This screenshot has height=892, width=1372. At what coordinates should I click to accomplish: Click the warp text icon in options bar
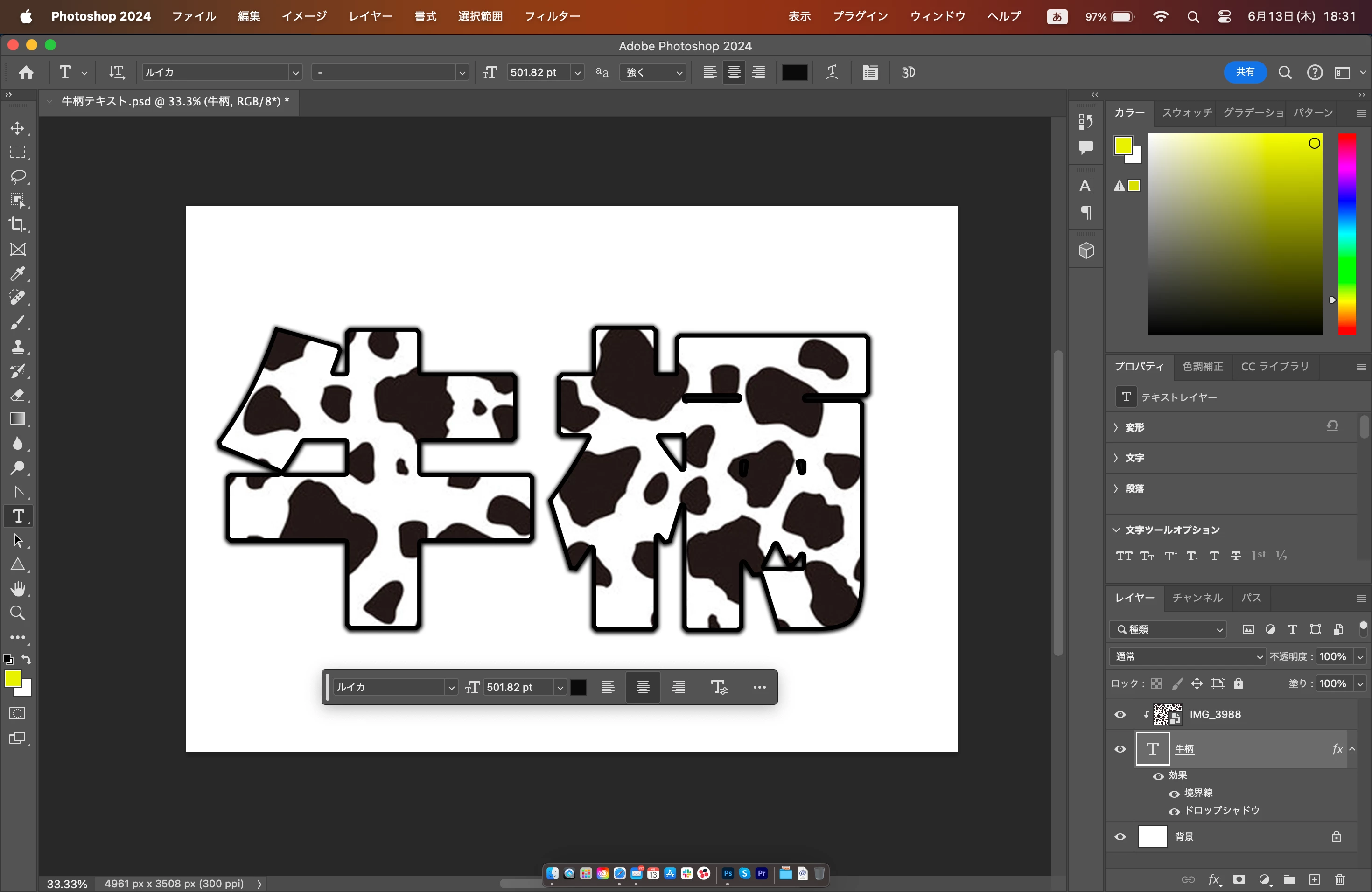(832, 73)
